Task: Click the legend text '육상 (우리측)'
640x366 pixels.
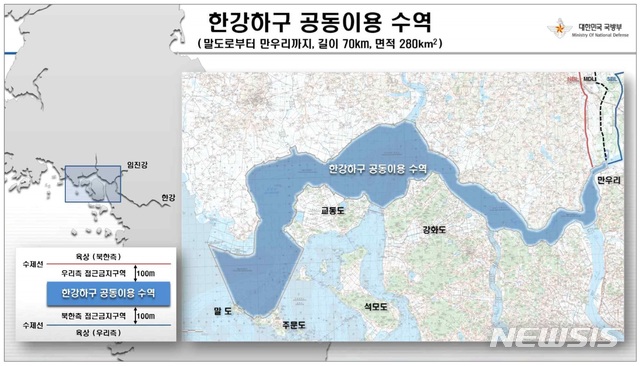Action: (98, 333)
